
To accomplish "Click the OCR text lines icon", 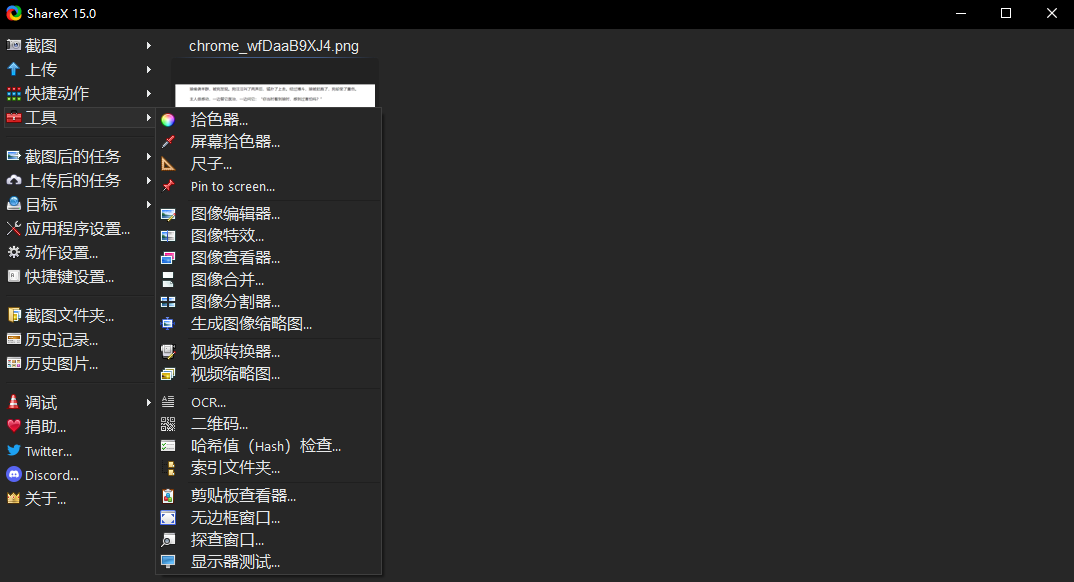I will [168, 402].
